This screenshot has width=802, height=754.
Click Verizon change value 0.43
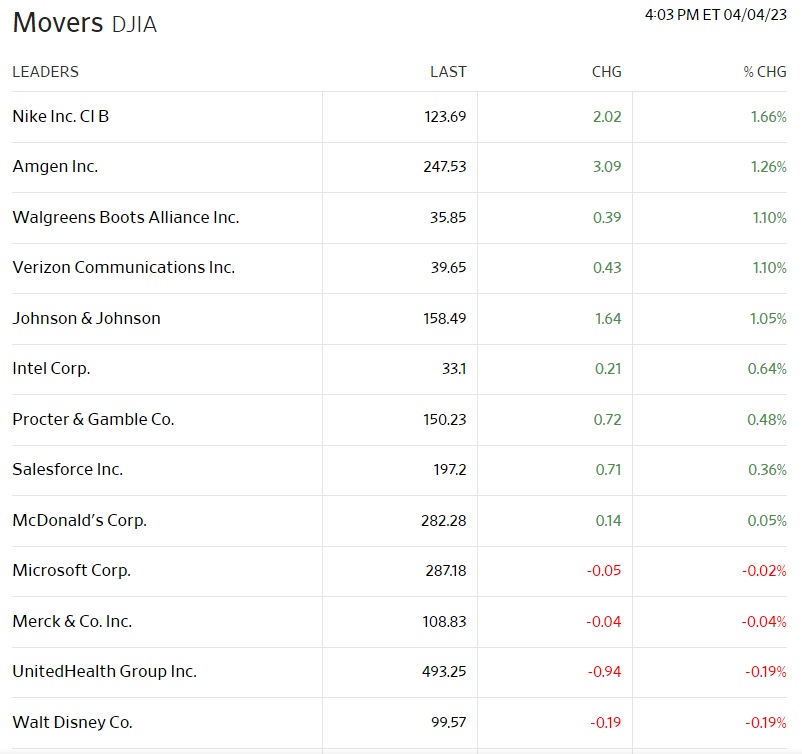pos(607,268)
